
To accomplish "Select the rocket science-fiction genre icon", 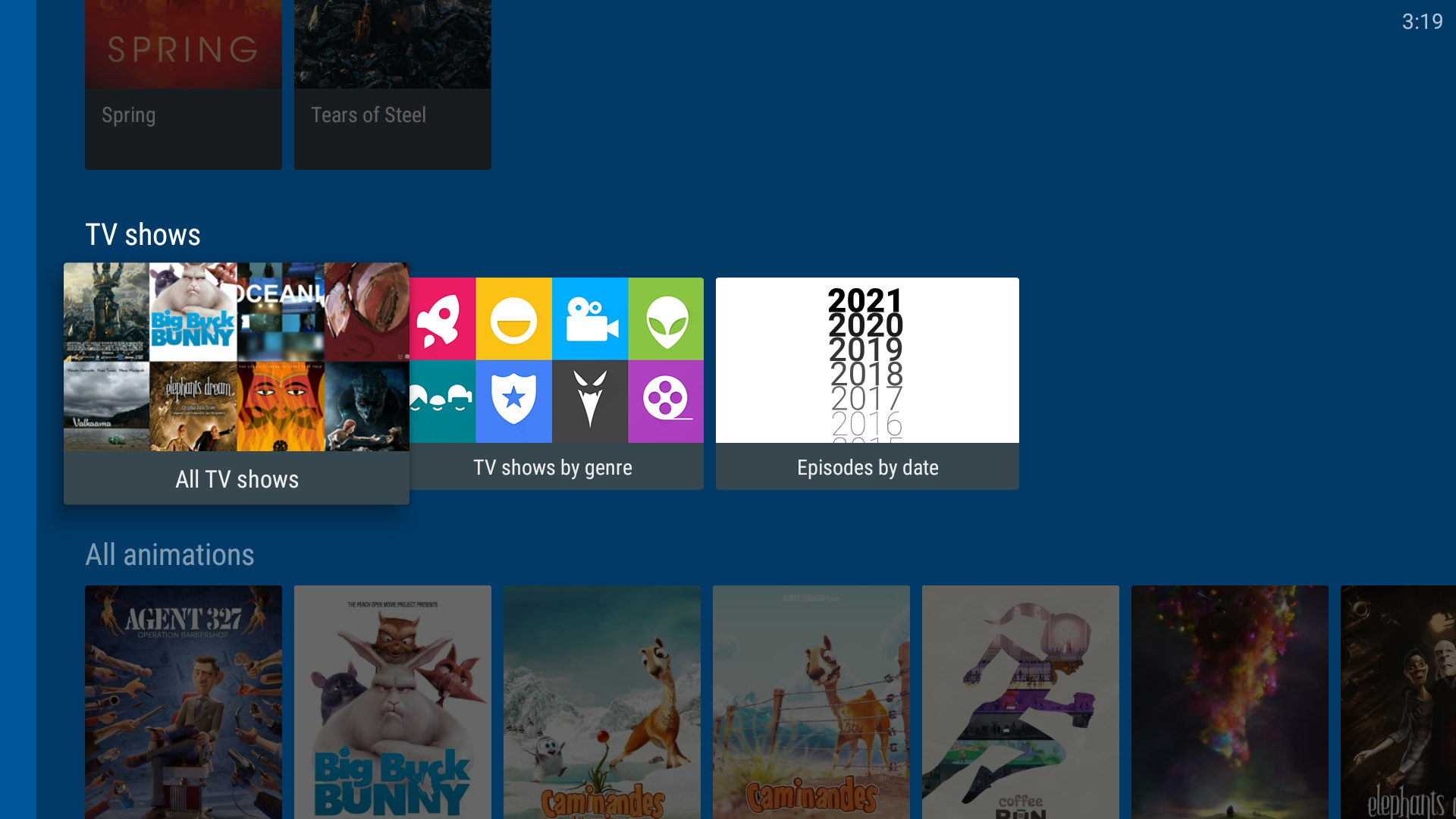I will click(x=441, y=318).
